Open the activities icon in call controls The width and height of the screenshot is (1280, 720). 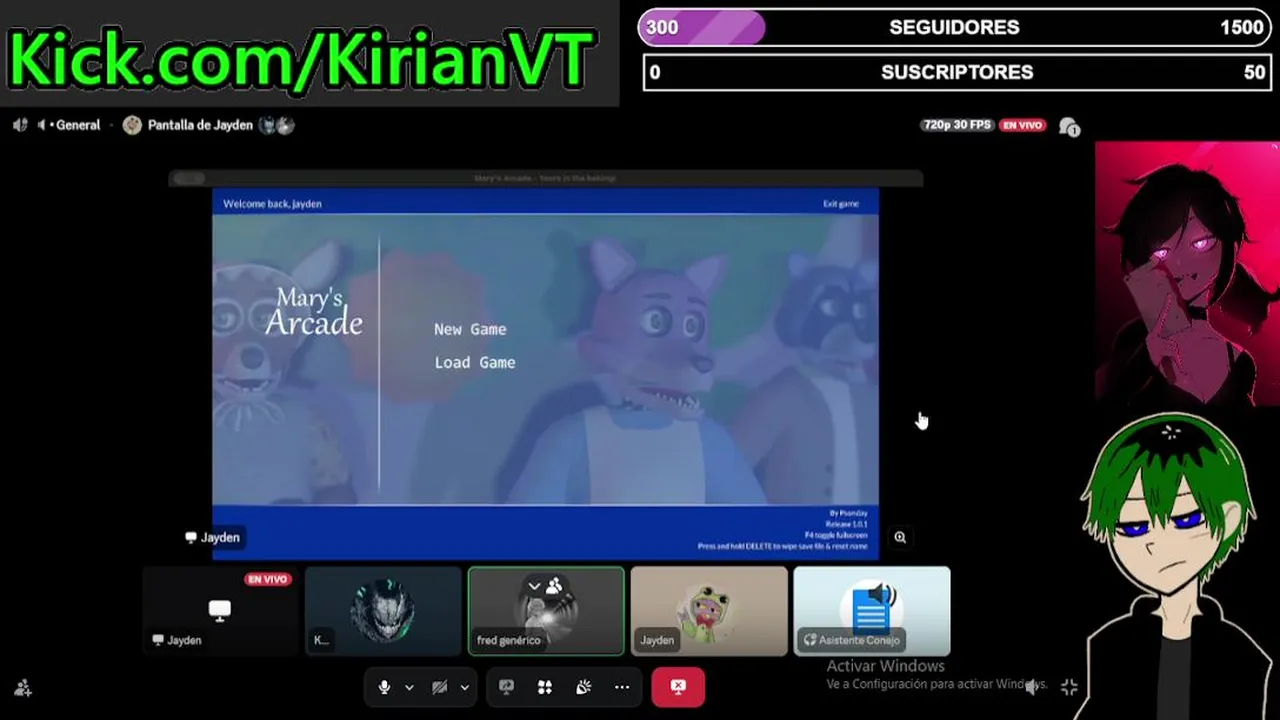tap(545, 687)
